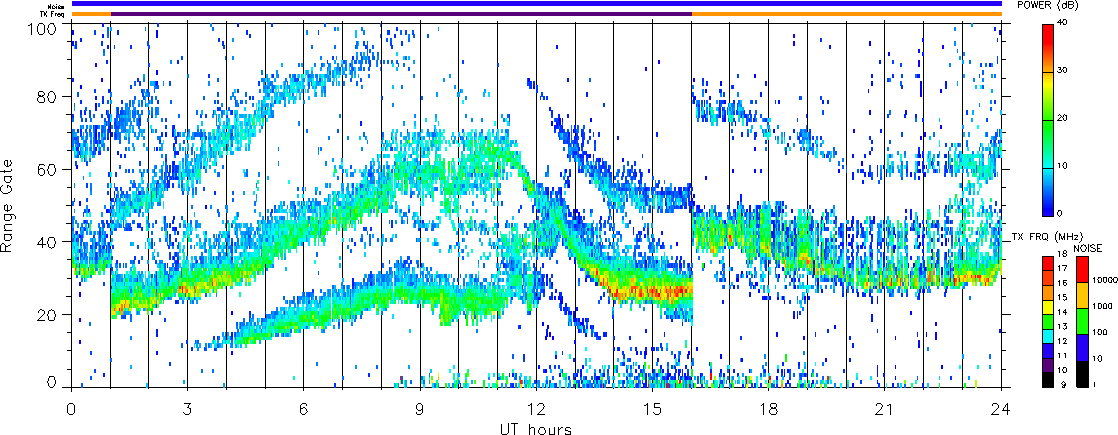Click the 40 label on the power colorbar
Image resolution: width=1118 pixels, height=435 pixels.
(x=1063, y=24)
